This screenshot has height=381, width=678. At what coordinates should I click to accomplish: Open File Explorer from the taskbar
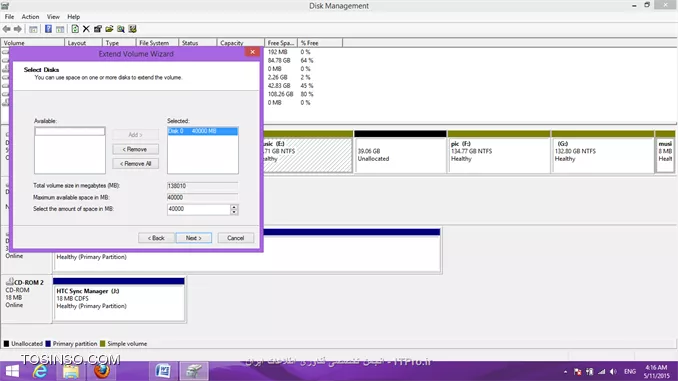[x=71, y=371]
